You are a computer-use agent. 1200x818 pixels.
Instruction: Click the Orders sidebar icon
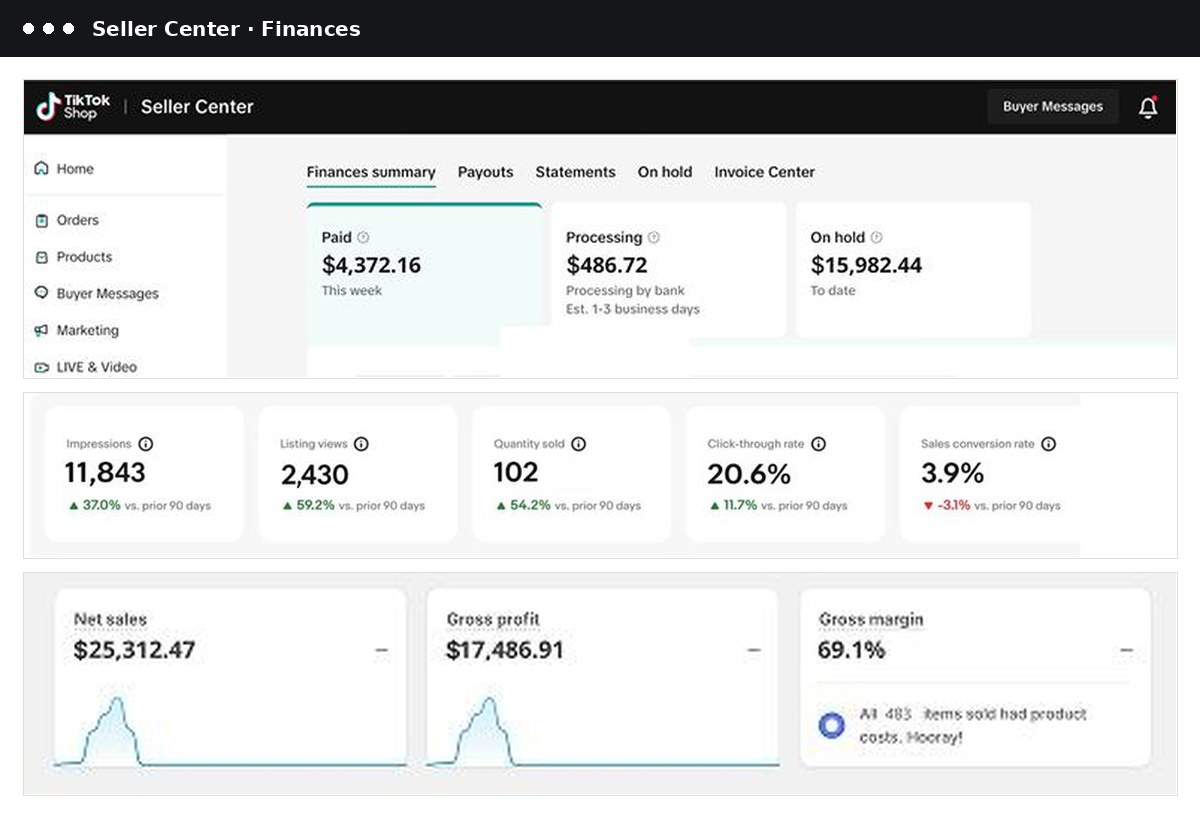pyautogui.click(x=41, y=220)
